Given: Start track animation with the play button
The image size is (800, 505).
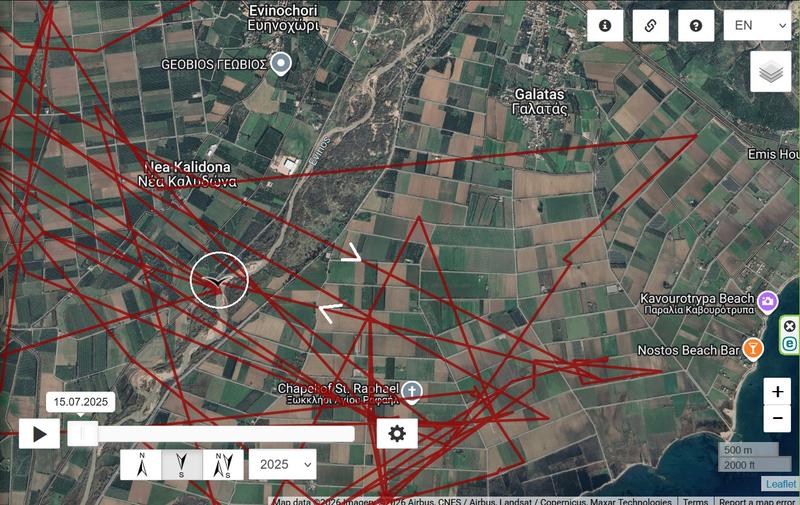Looking at the screenshot, I should [x=39, y=434].
